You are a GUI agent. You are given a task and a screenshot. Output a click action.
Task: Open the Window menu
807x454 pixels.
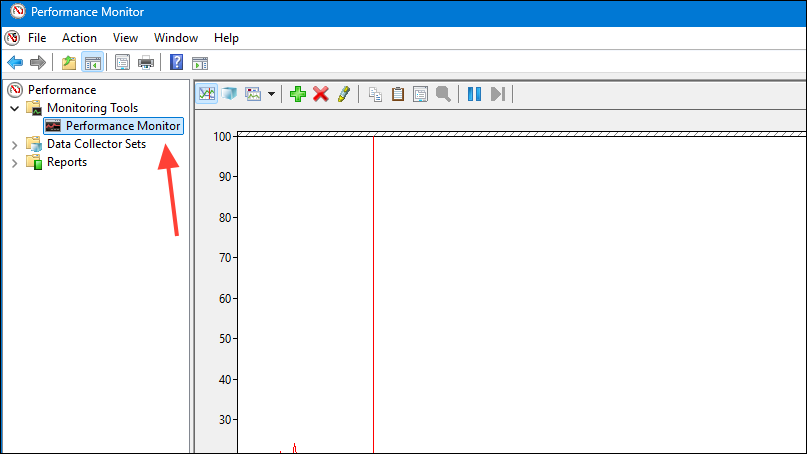[x=176, y=38]
